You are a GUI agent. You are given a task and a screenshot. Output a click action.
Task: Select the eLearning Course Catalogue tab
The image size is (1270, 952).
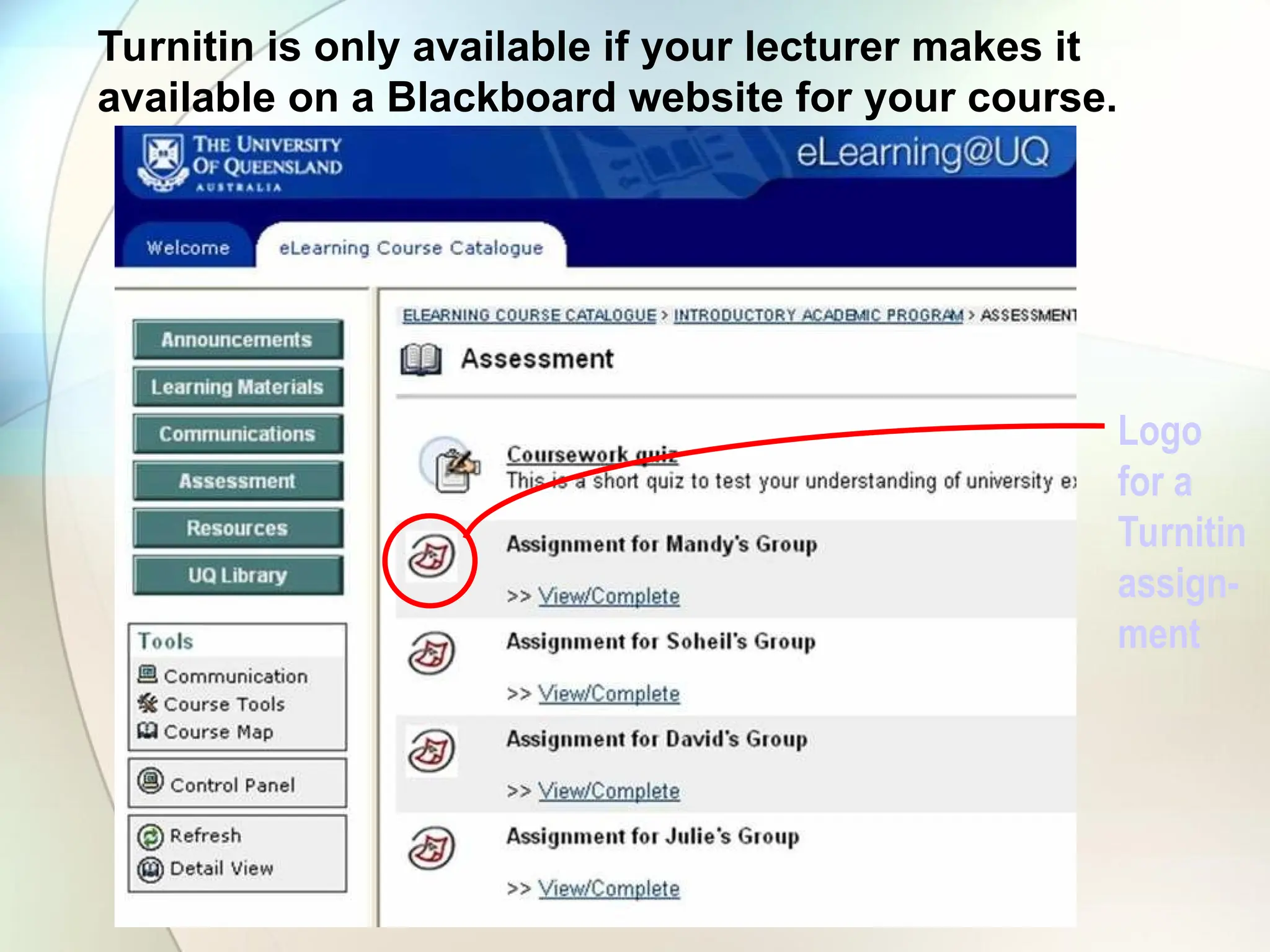coord(411,247)
